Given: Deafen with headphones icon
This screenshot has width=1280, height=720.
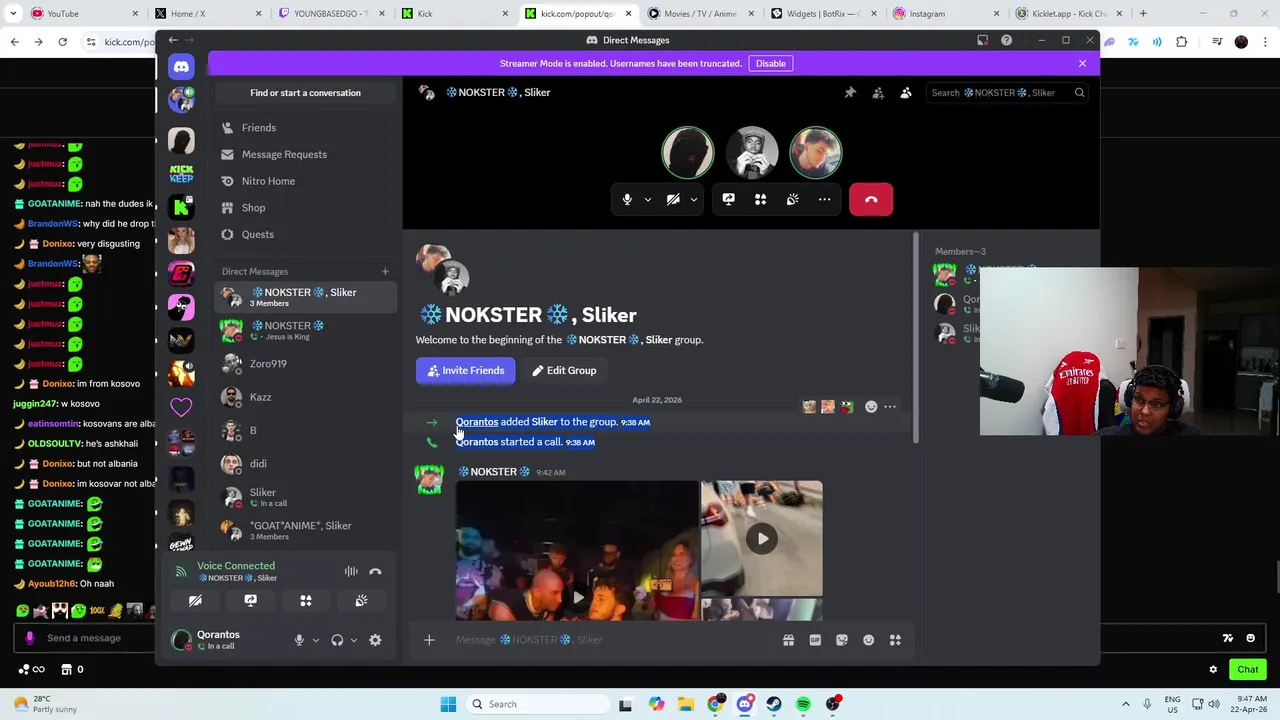Looking at the screenshot, I should [x=337, y=640].
